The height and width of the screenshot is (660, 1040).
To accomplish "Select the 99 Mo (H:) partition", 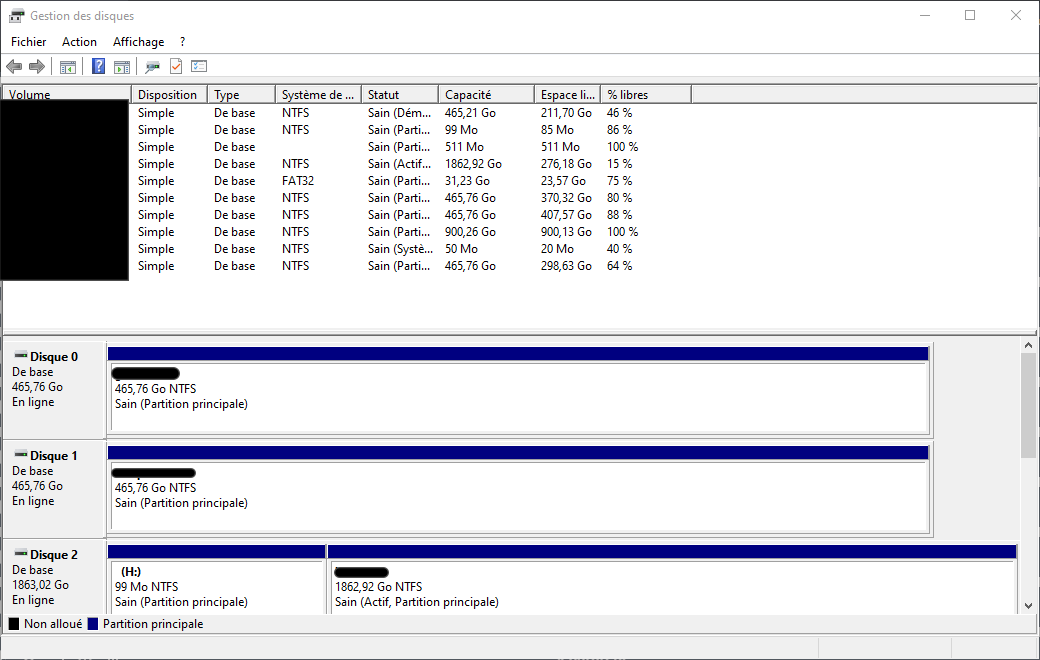I will pyautogui.click(x=216, y=587).
